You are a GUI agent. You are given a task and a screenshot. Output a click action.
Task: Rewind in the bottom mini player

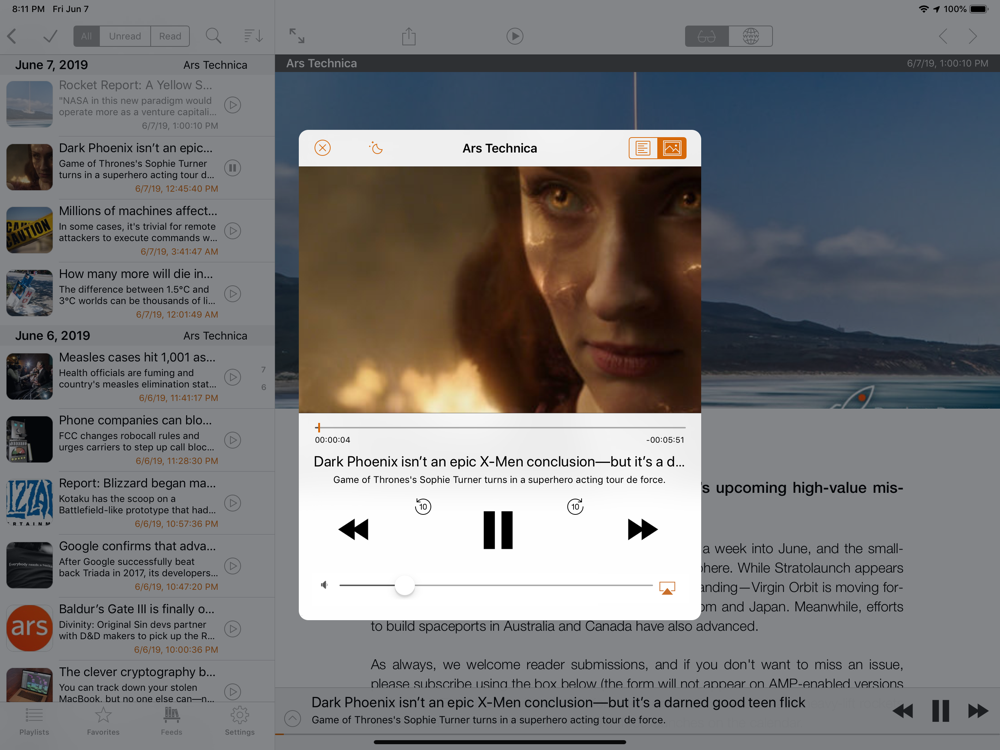click(x=902, y=710)
